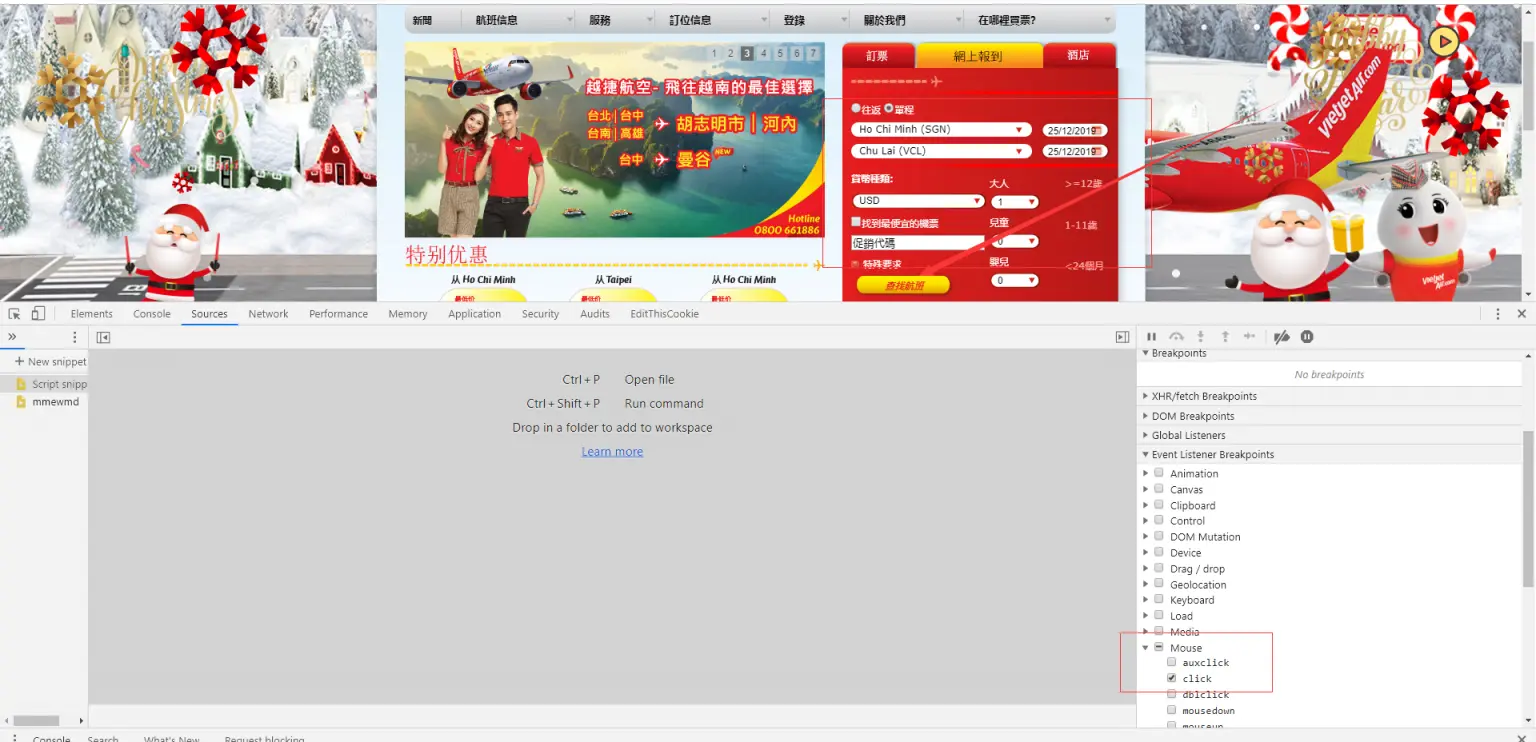Check the auxclick mouse event checkbox

click(1172, 662)
